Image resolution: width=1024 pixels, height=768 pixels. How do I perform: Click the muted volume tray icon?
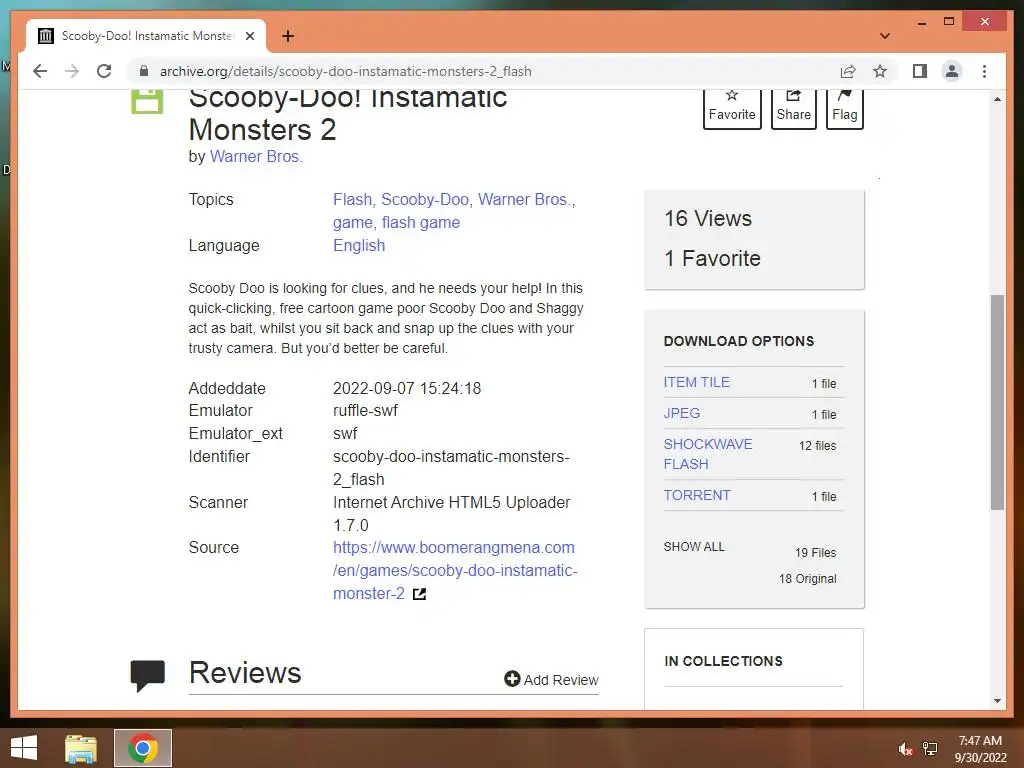[905, 749]
